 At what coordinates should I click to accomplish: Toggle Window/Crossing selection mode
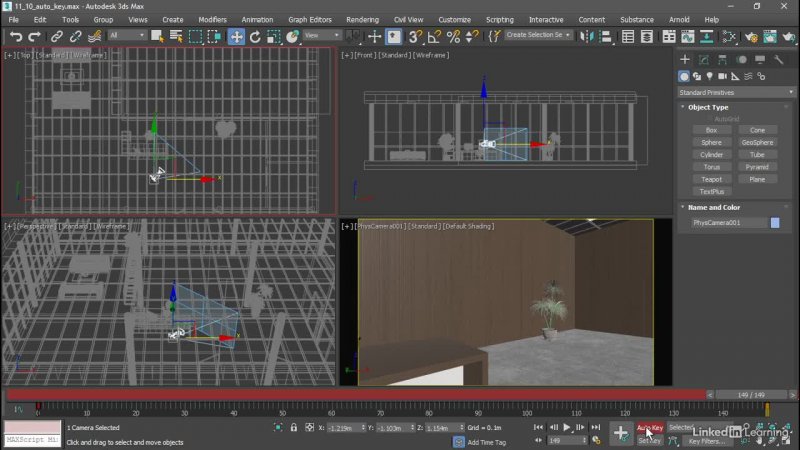click(x=214, y=36)
